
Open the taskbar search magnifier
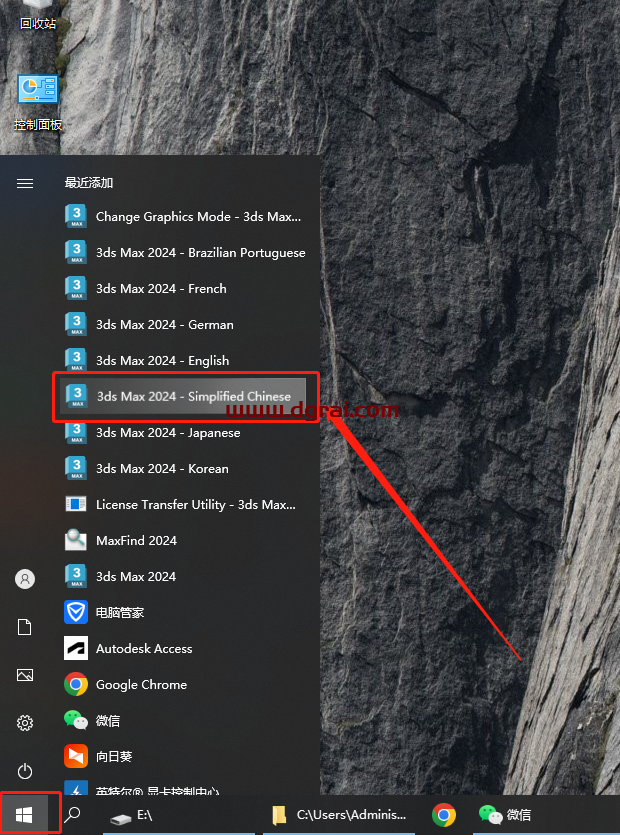coord(73,815)
